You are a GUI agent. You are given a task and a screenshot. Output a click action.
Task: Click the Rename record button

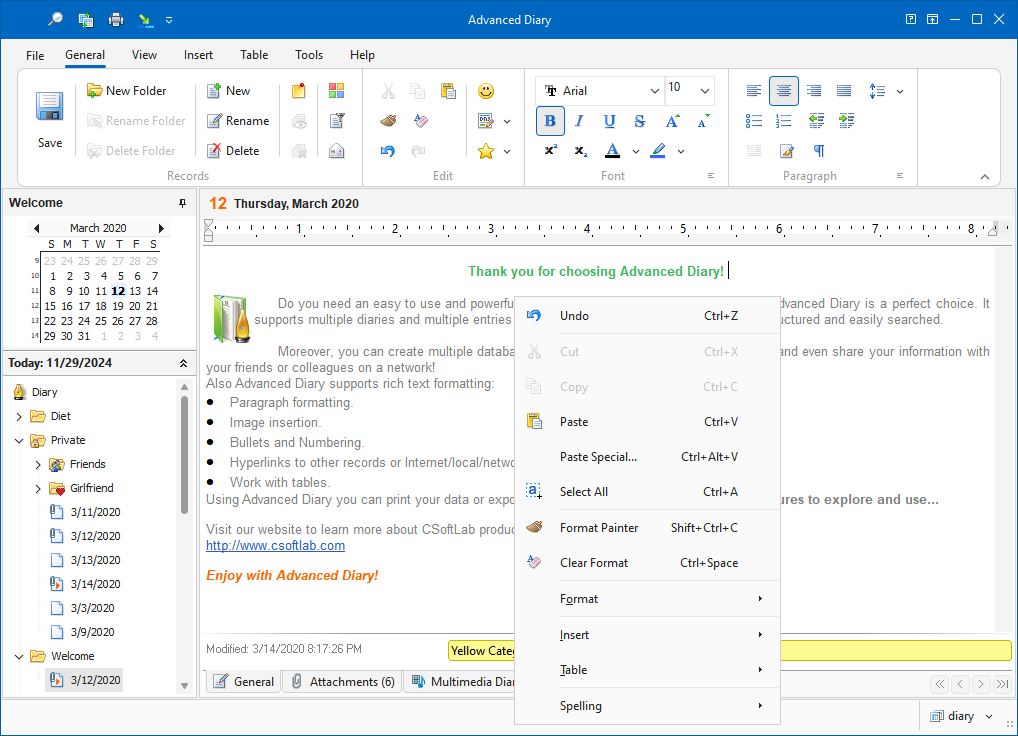(x=238, y=121)
